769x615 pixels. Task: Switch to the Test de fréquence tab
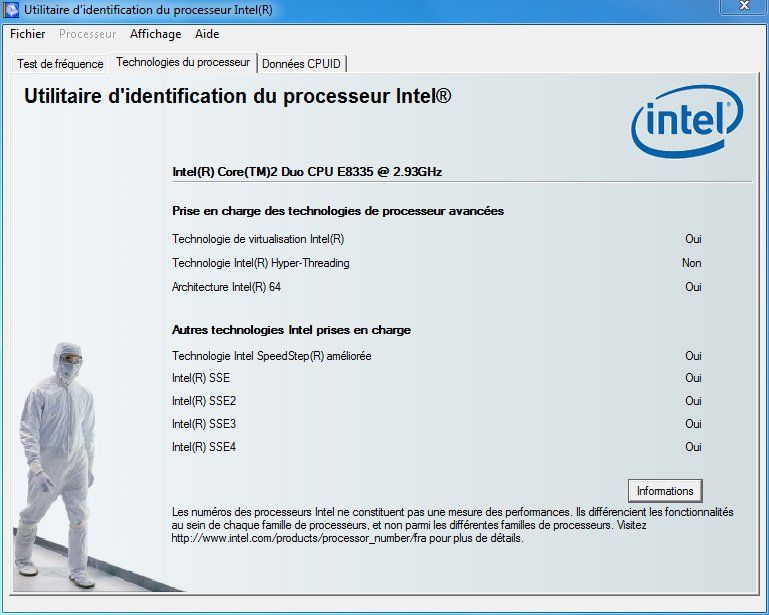[x=60, y=64]
